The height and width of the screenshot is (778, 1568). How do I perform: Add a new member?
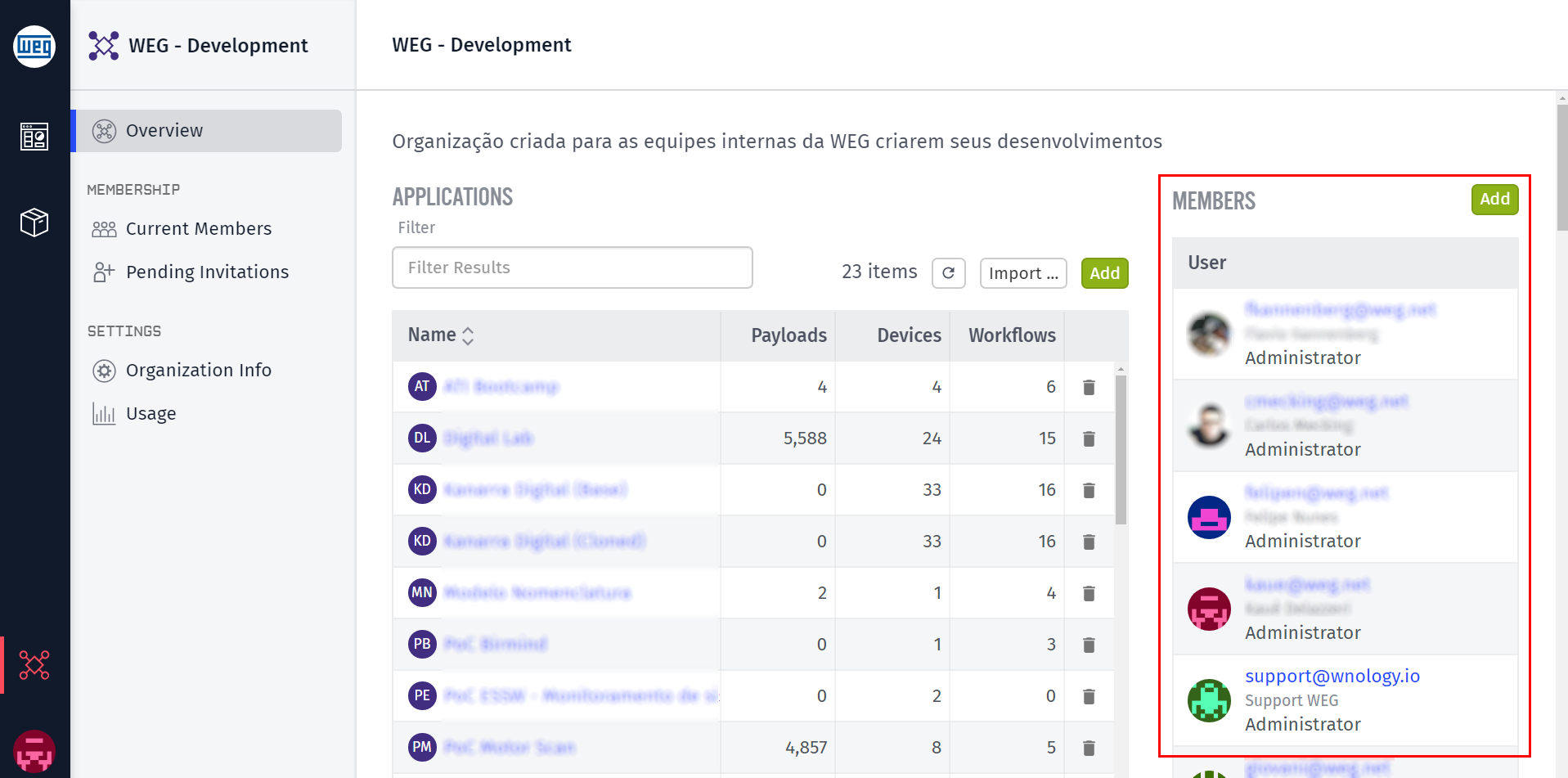[1495, 200]
